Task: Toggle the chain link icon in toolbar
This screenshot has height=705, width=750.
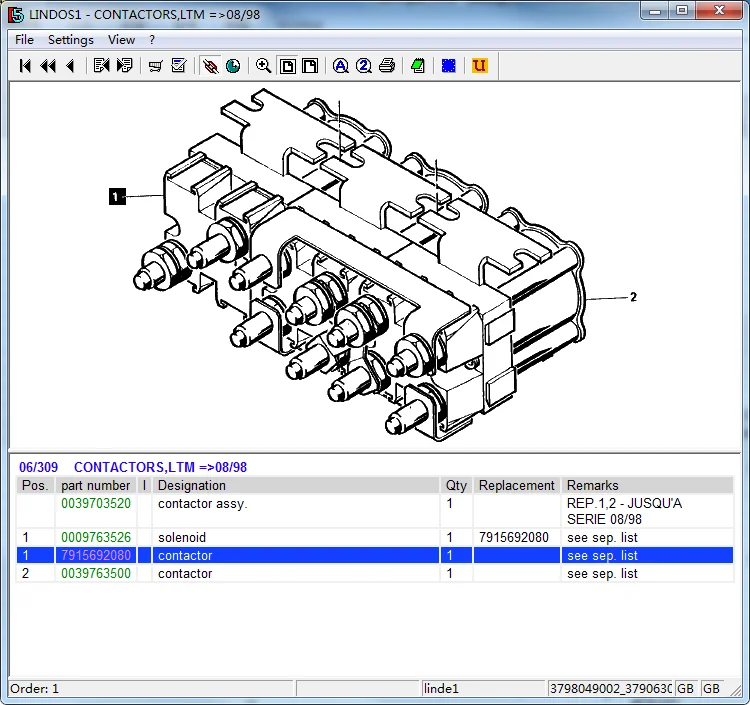Action: pos(210,66)
